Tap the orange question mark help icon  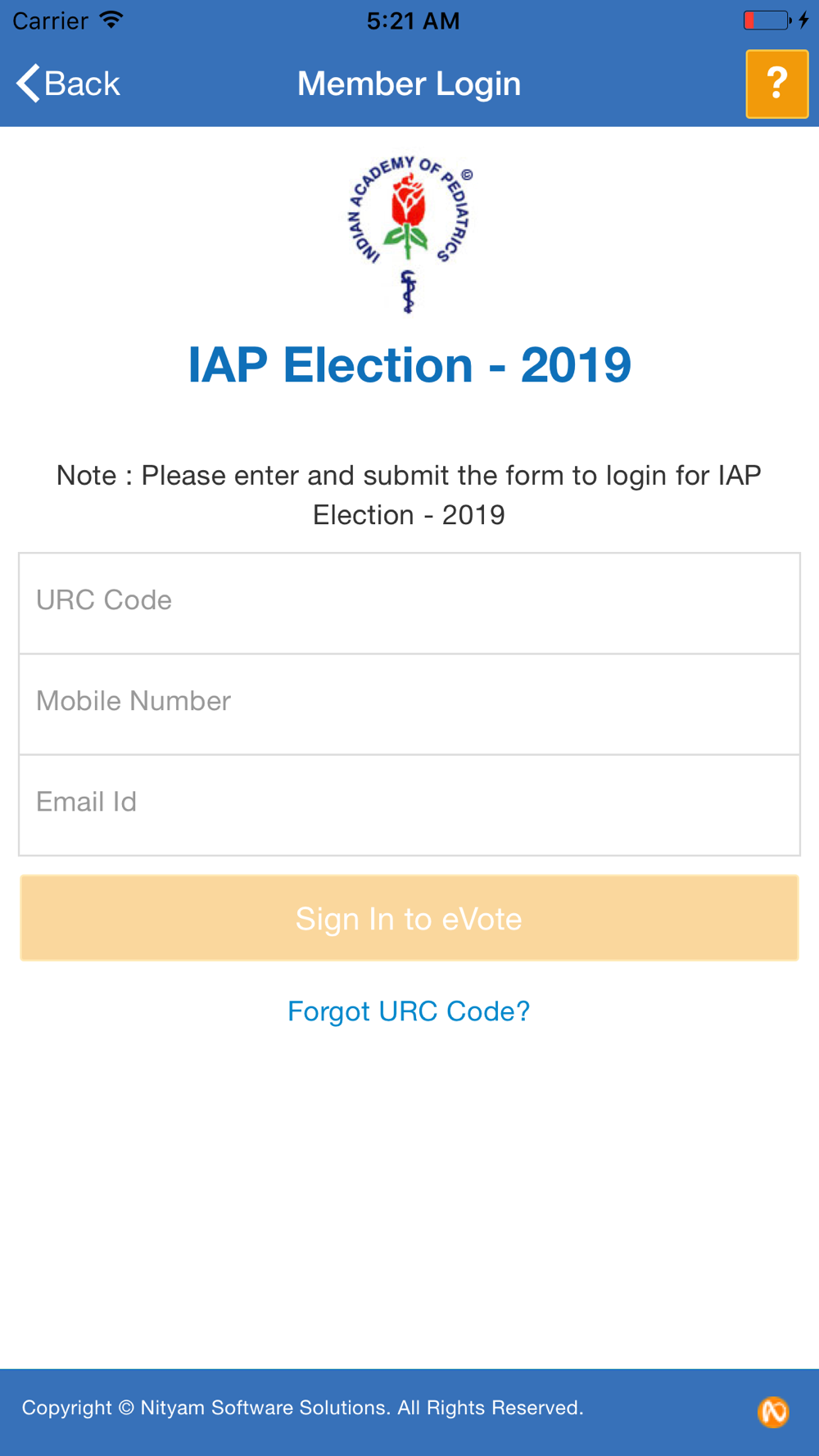coord(776,84)
